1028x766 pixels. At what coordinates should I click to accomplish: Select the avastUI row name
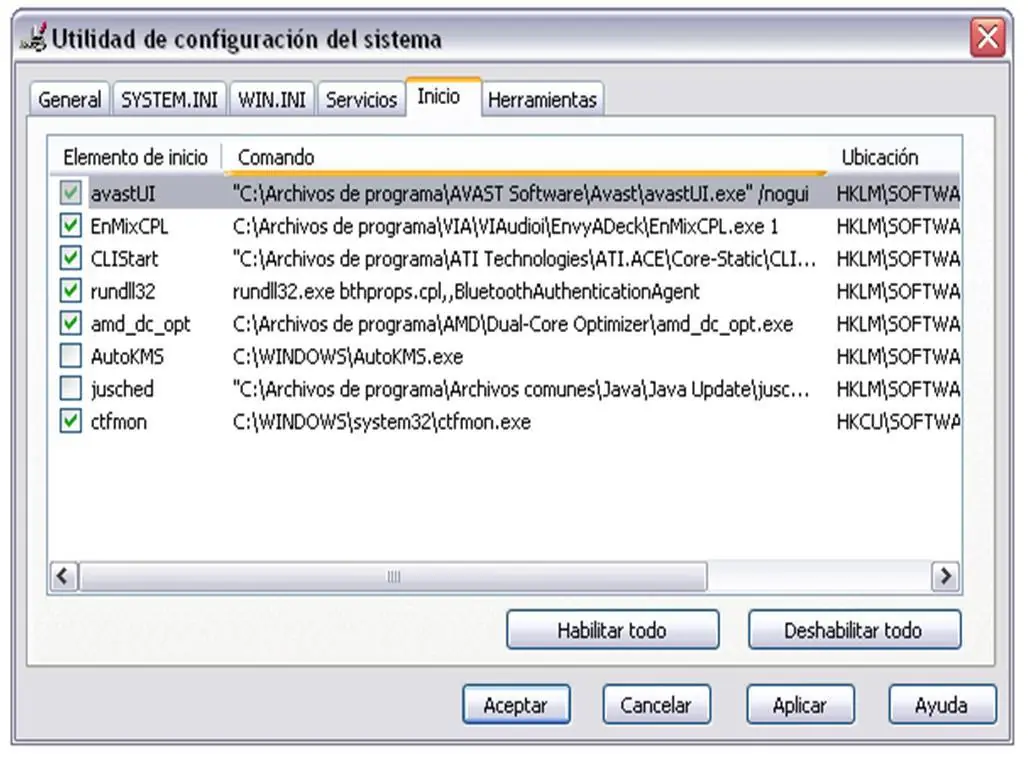(123, 194)
